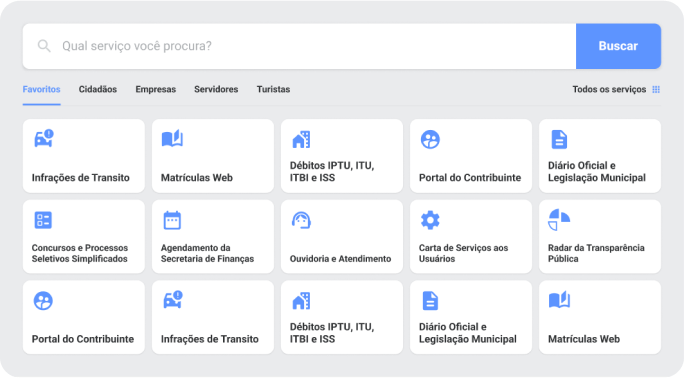Screen dimensions: 684x378
Task: Click the open book icon in top-row Matrículas Web
Action: coord(172,139)
